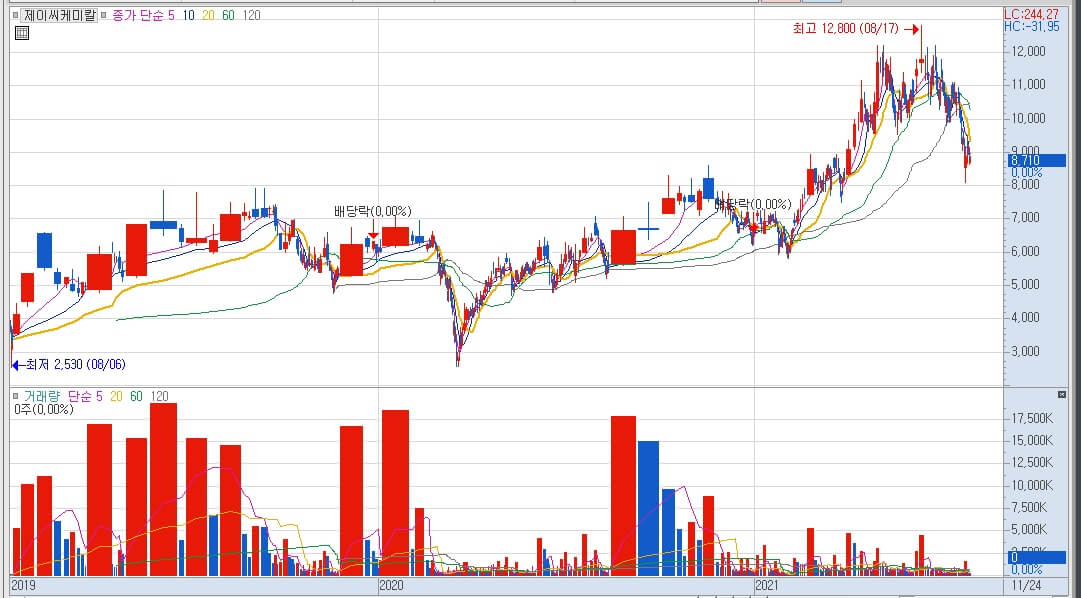Image resolution: width=1081 pixels, height=598 pixels.
Task: Click the 거래량 volume indicator label
Action: point(42,397)
